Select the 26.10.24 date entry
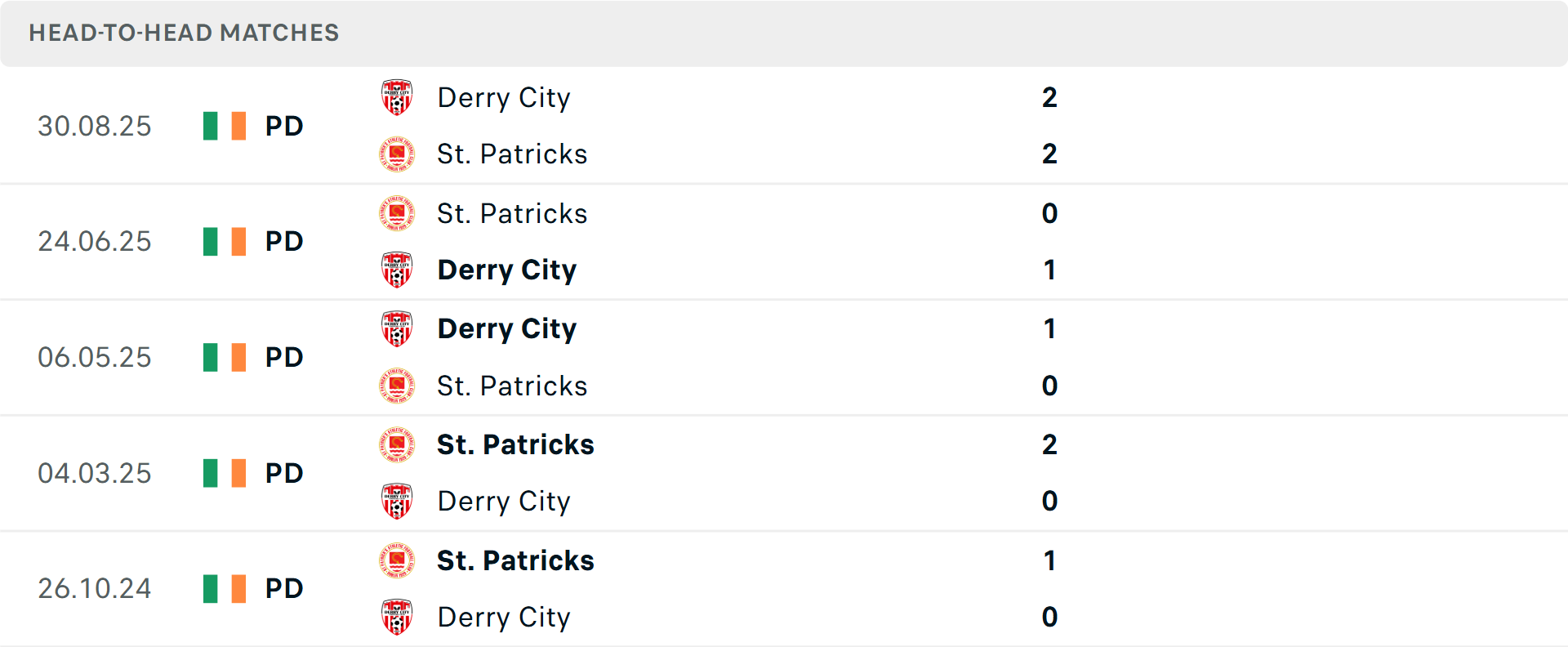1568x647 pixels. point(94,588)
